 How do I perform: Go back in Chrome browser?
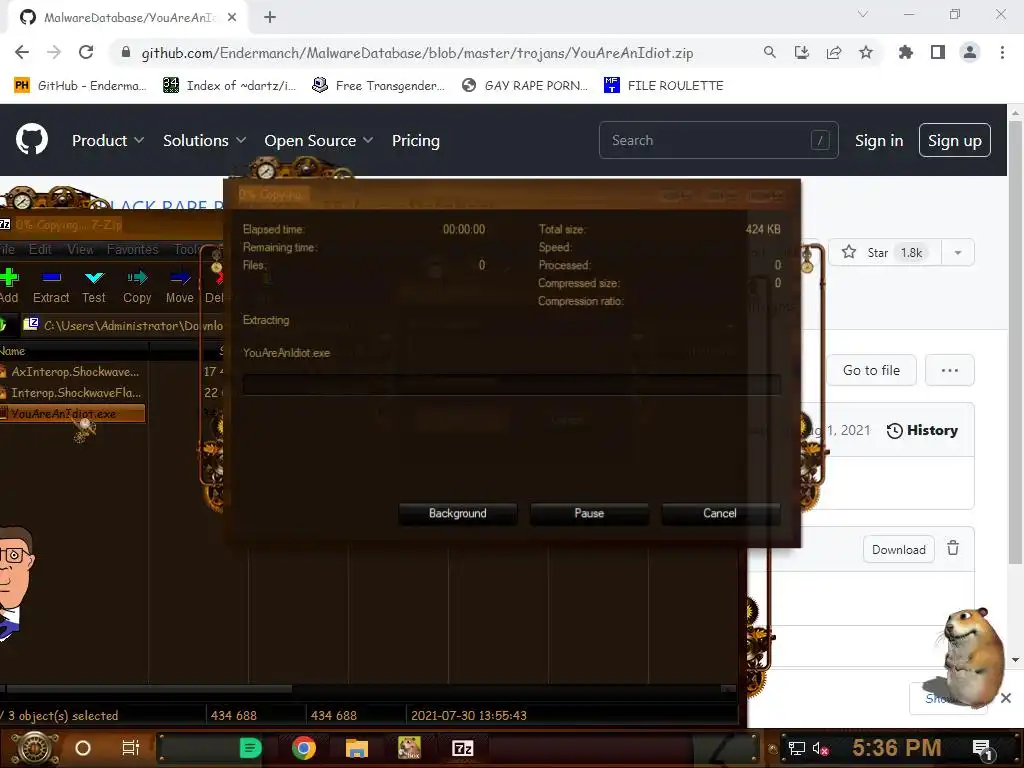tap(22, 52)
